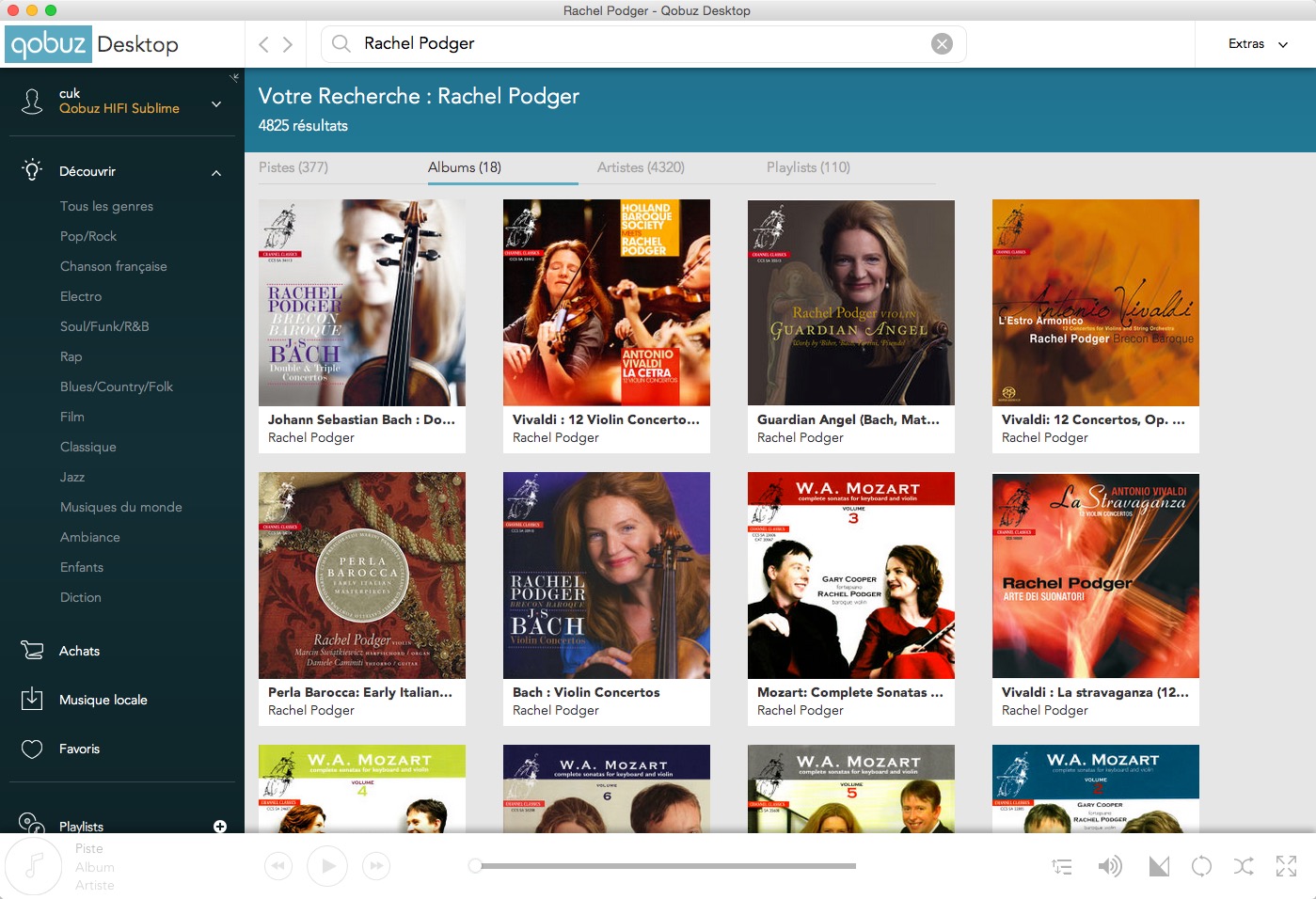Collapse the Découvrir section chevron
Screen dimensions: 1316x899
click(216, 172)
